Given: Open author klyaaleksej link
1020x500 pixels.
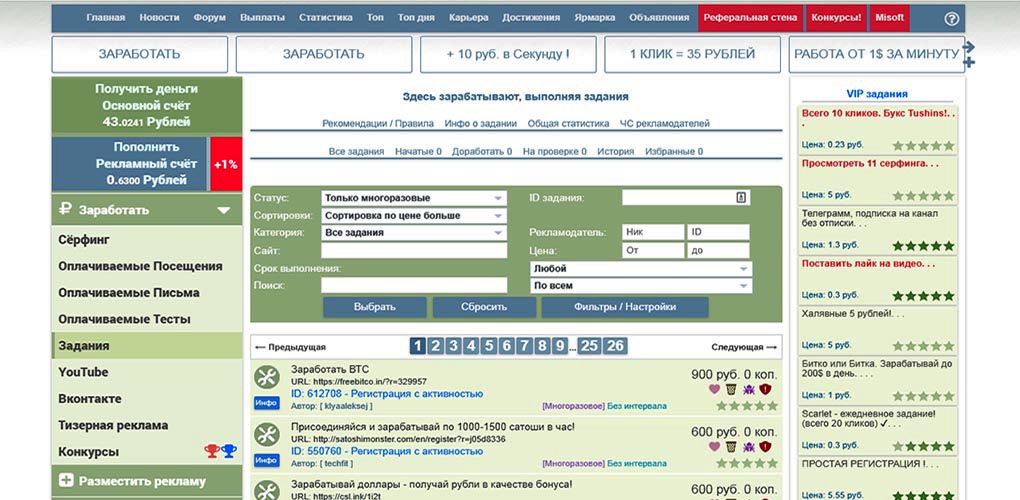Looking at the screenshot, I should pyautogui.click(x=347, y=406).
